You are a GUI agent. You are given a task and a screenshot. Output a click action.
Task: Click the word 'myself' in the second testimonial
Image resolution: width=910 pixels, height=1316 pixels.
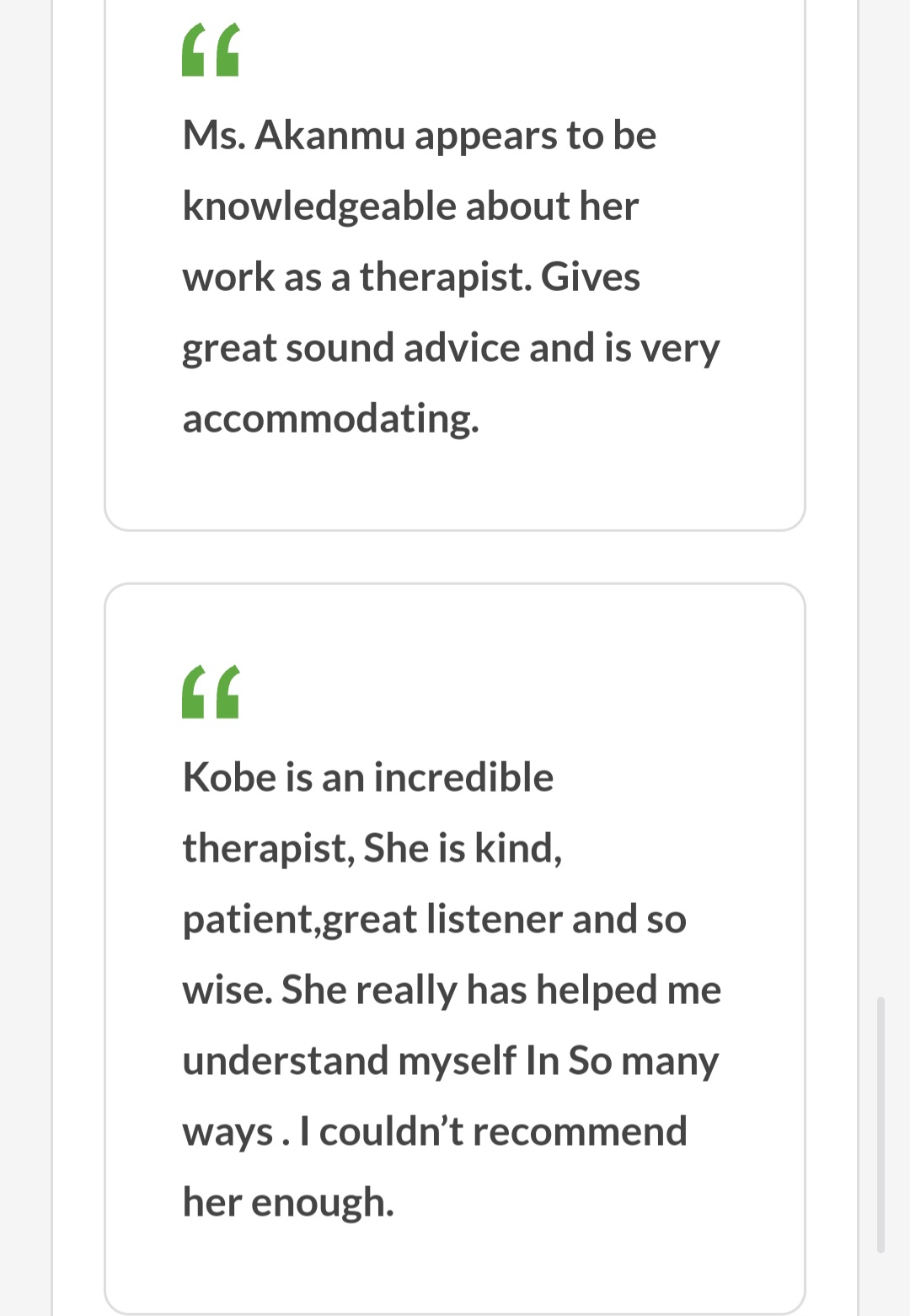point(458,1061)
